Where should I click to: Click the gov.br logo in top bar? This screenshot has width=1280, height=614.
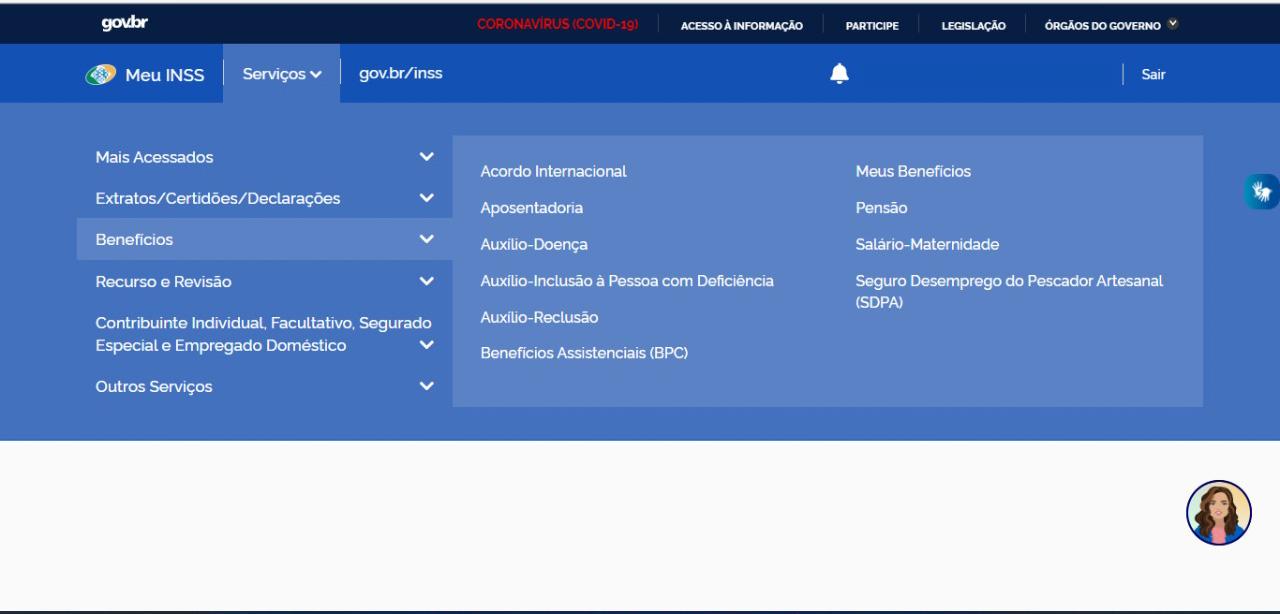click(125, 23)
